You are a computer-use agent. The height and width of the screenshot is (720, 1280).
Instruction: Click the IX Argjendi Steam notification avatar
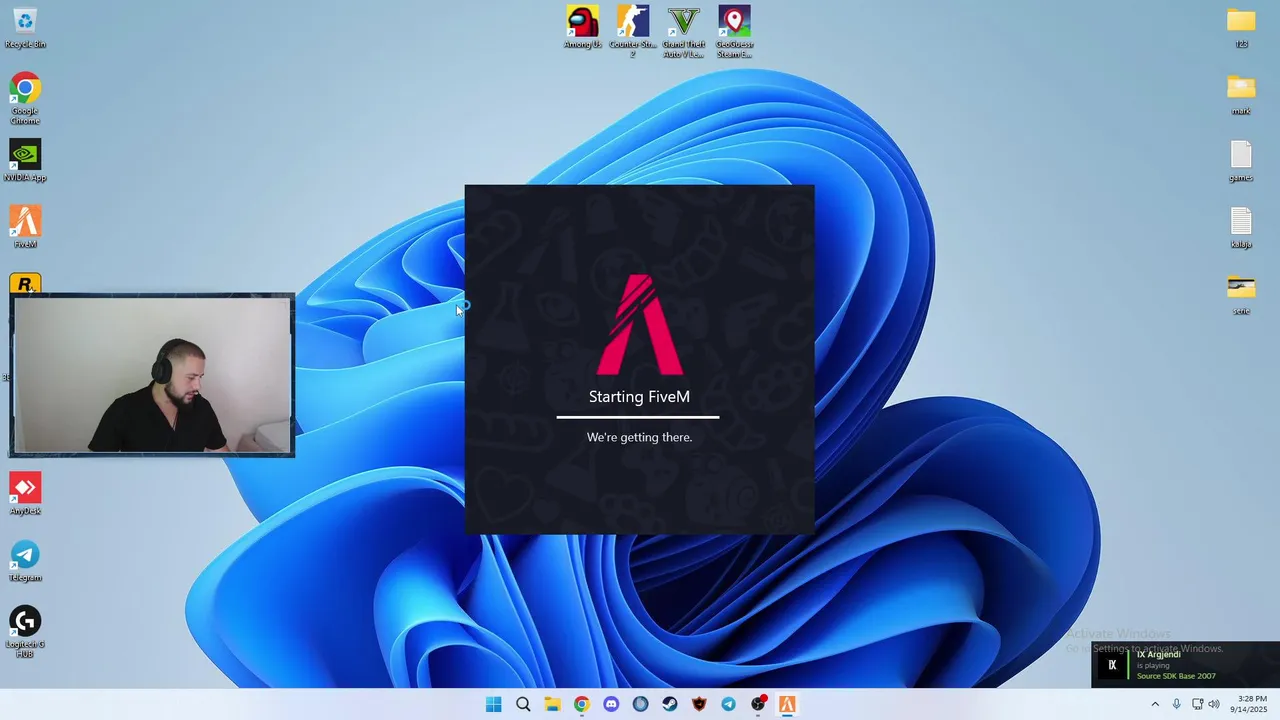1112,665
